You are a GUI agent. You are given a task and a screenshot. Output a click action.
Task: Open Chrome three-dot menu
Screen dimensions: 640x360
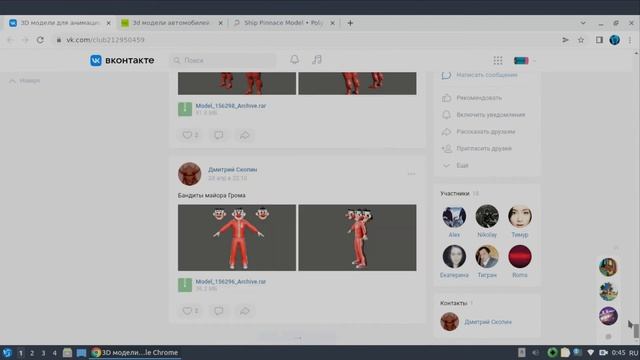pyautogui.click(x=630, y=40)
